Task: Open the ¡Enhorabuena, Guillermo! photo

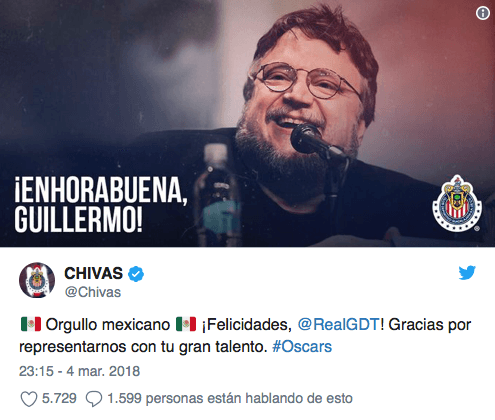Action: tap(247, 123)
